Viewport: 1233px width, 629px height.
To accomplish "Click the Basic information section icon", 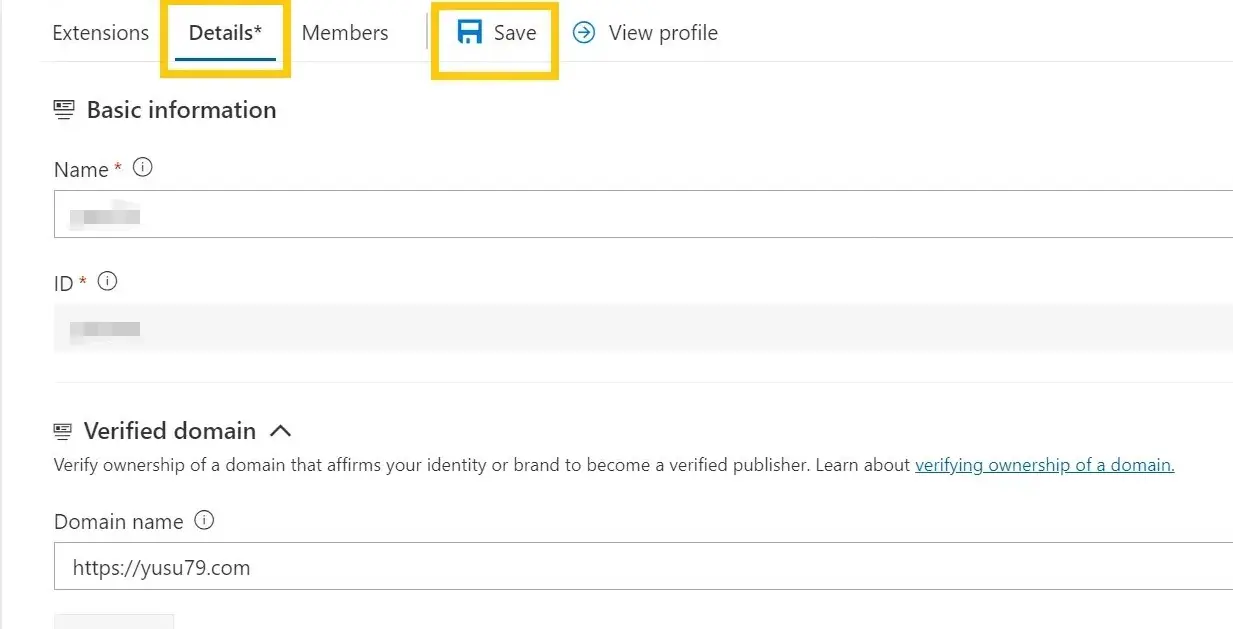I will point(64,110).
